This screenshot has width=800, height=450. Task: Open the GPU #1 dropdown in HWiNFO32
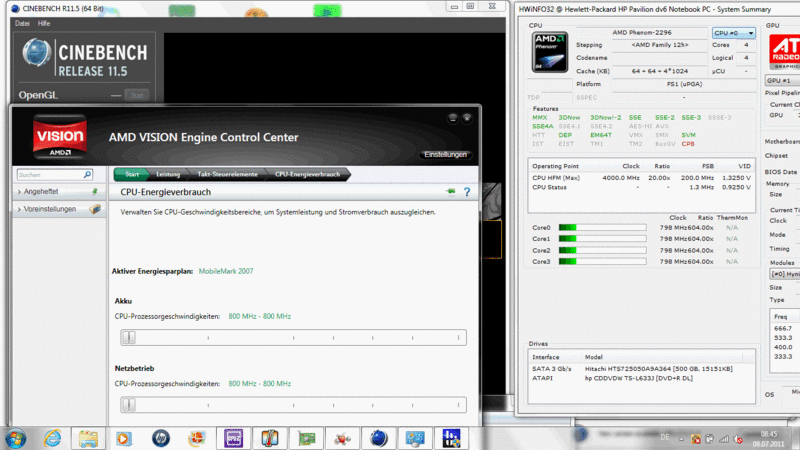pos(782,81)
